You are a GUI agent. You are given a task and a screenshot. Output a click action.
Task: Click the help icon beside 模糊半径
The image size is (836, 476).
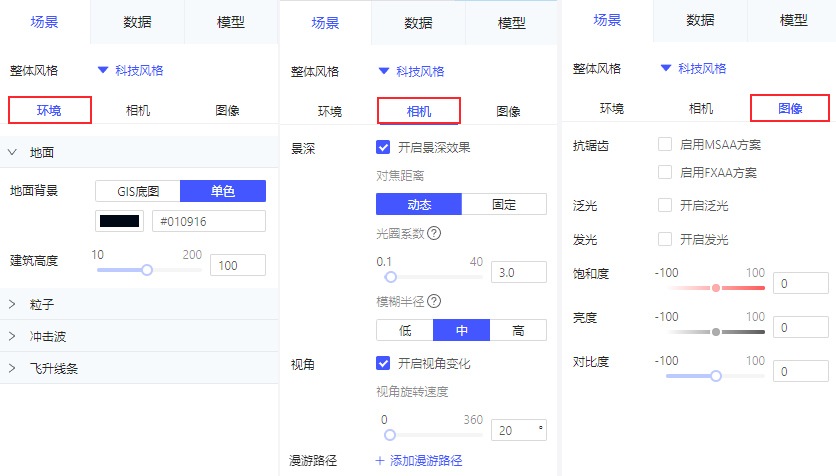434,301
